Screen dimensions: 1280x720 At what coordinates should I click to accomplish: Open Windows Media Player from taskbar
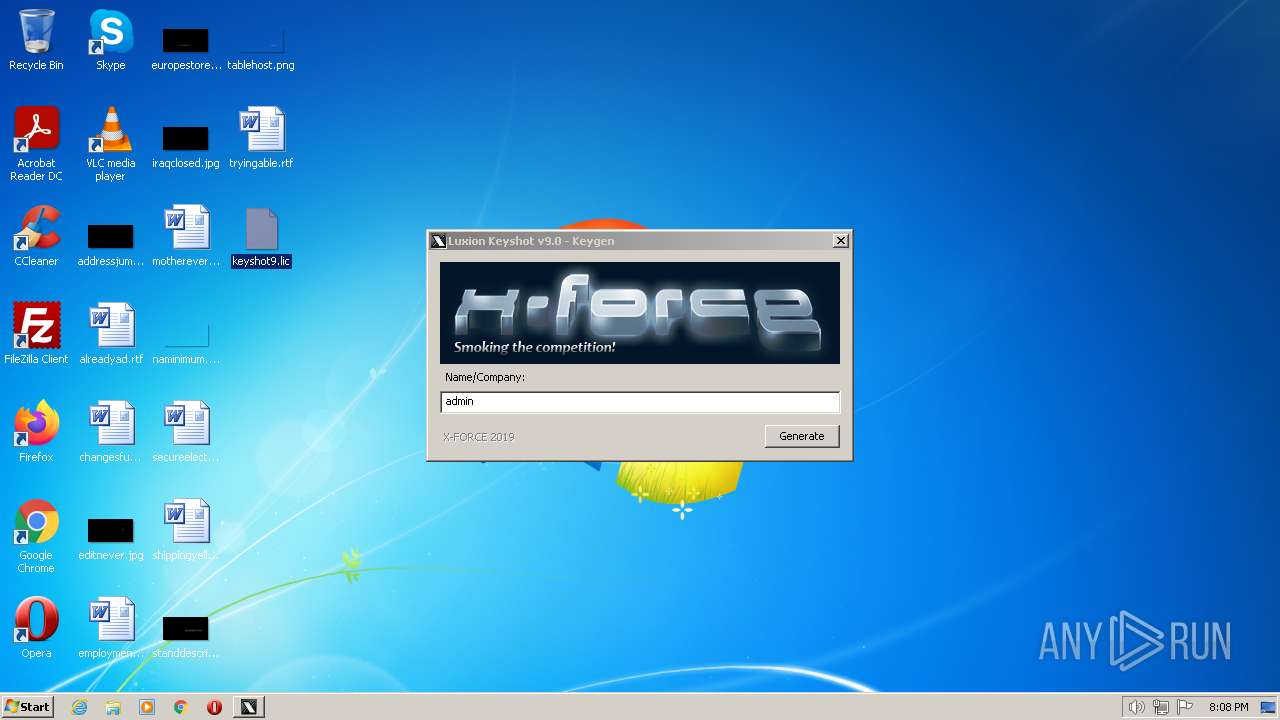[147, 707]
